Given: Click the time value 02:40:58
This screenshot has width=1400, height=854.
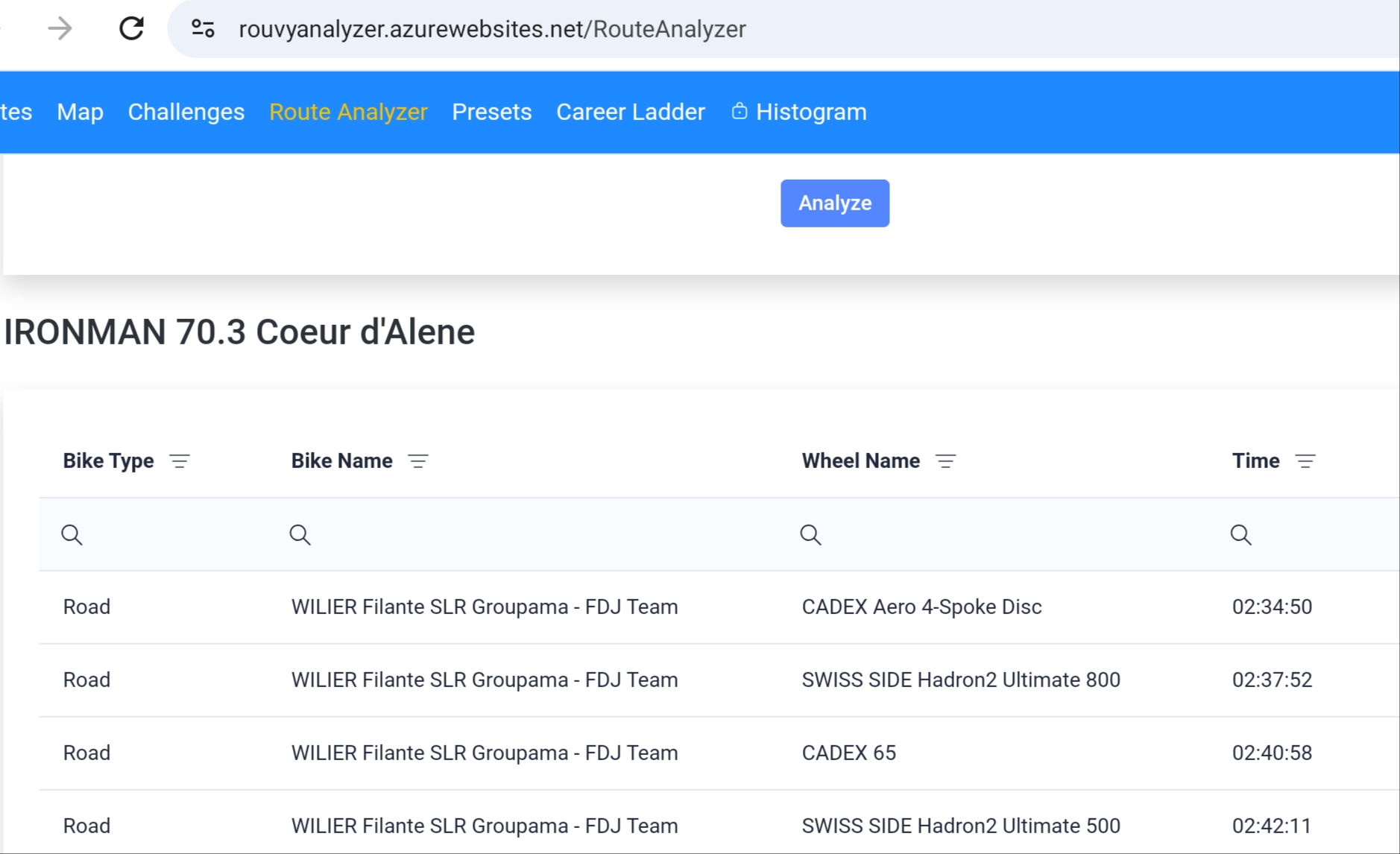Looking at the screenshot, I should [x=1272, y=753].
